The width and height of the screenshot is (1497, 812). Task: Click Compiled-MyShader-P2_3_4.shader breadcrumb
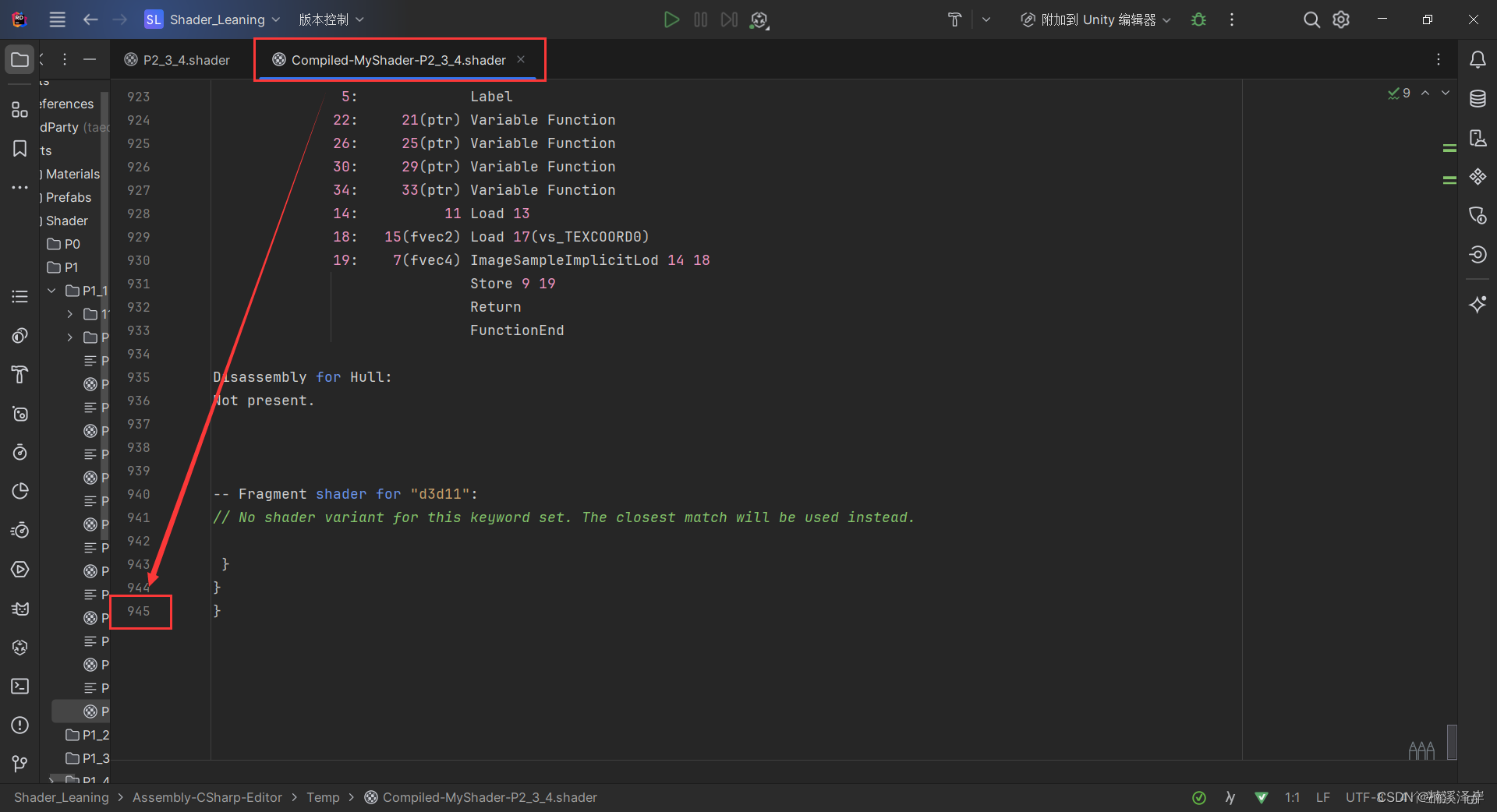point(481,797)
